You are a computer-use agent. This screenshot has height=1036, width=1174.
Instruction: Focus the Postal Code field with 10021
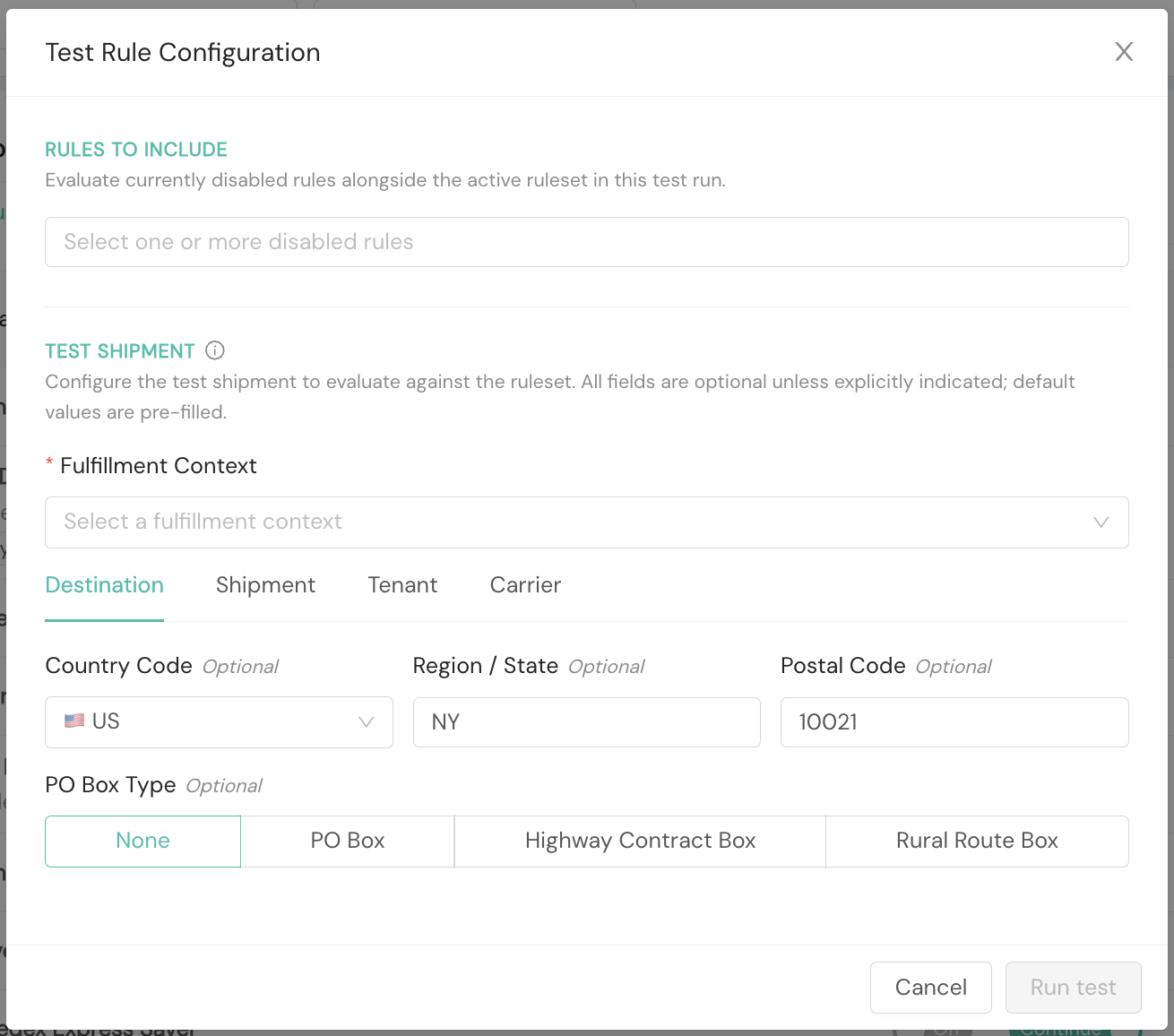click(954, 722)
